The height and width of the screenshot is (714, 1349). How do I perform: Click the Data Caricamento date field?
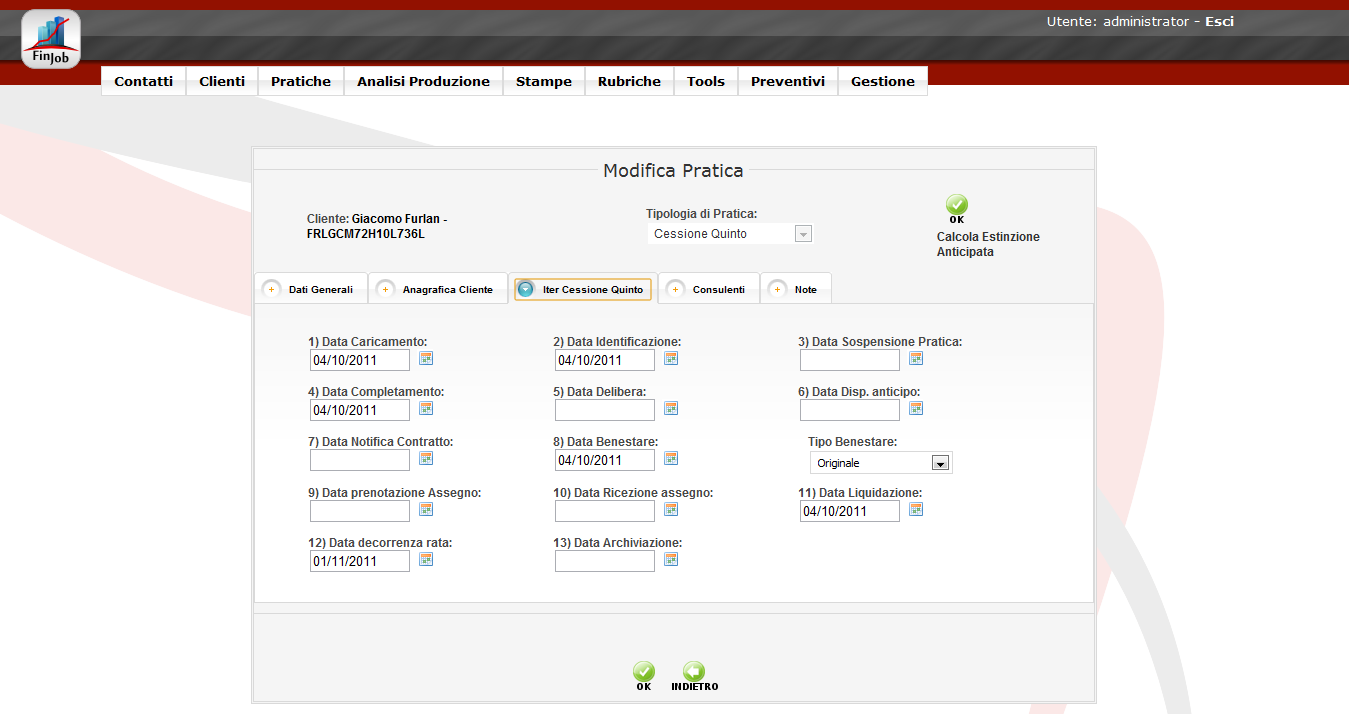(360, 360)
